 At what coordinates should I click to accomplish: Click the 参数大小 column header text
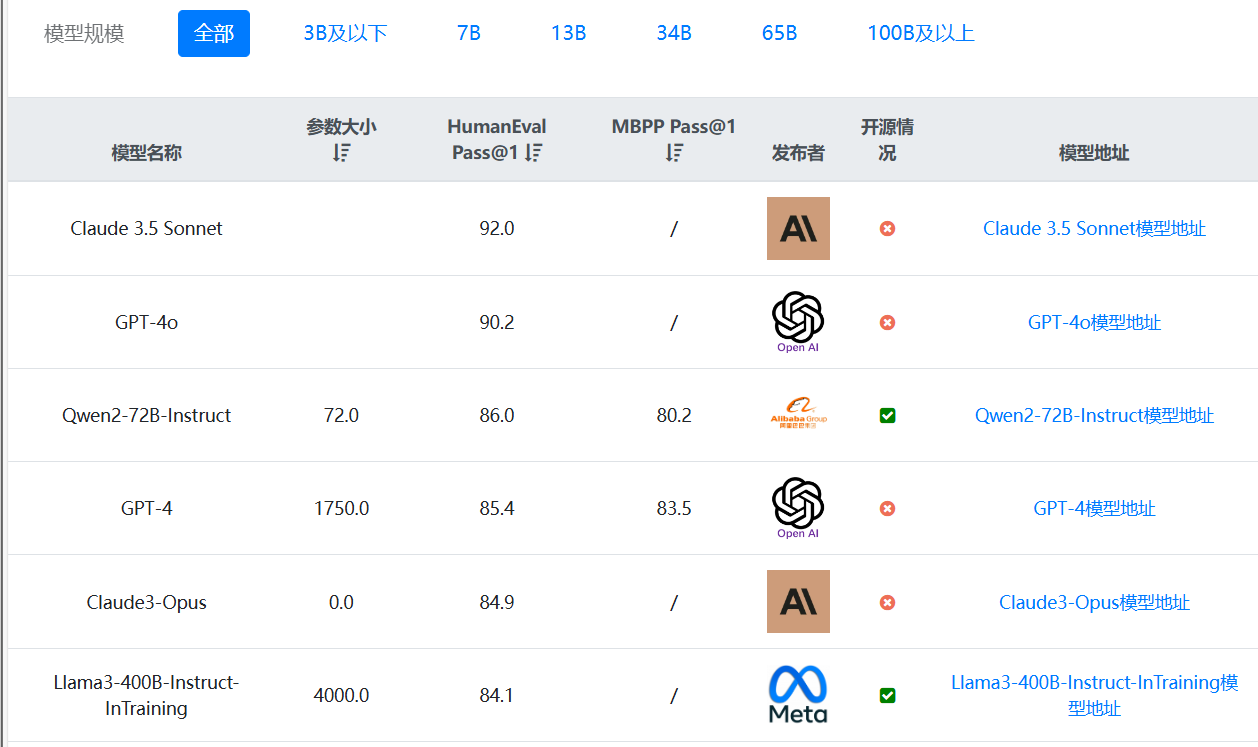pyautogui.click(x=342, y=127)
